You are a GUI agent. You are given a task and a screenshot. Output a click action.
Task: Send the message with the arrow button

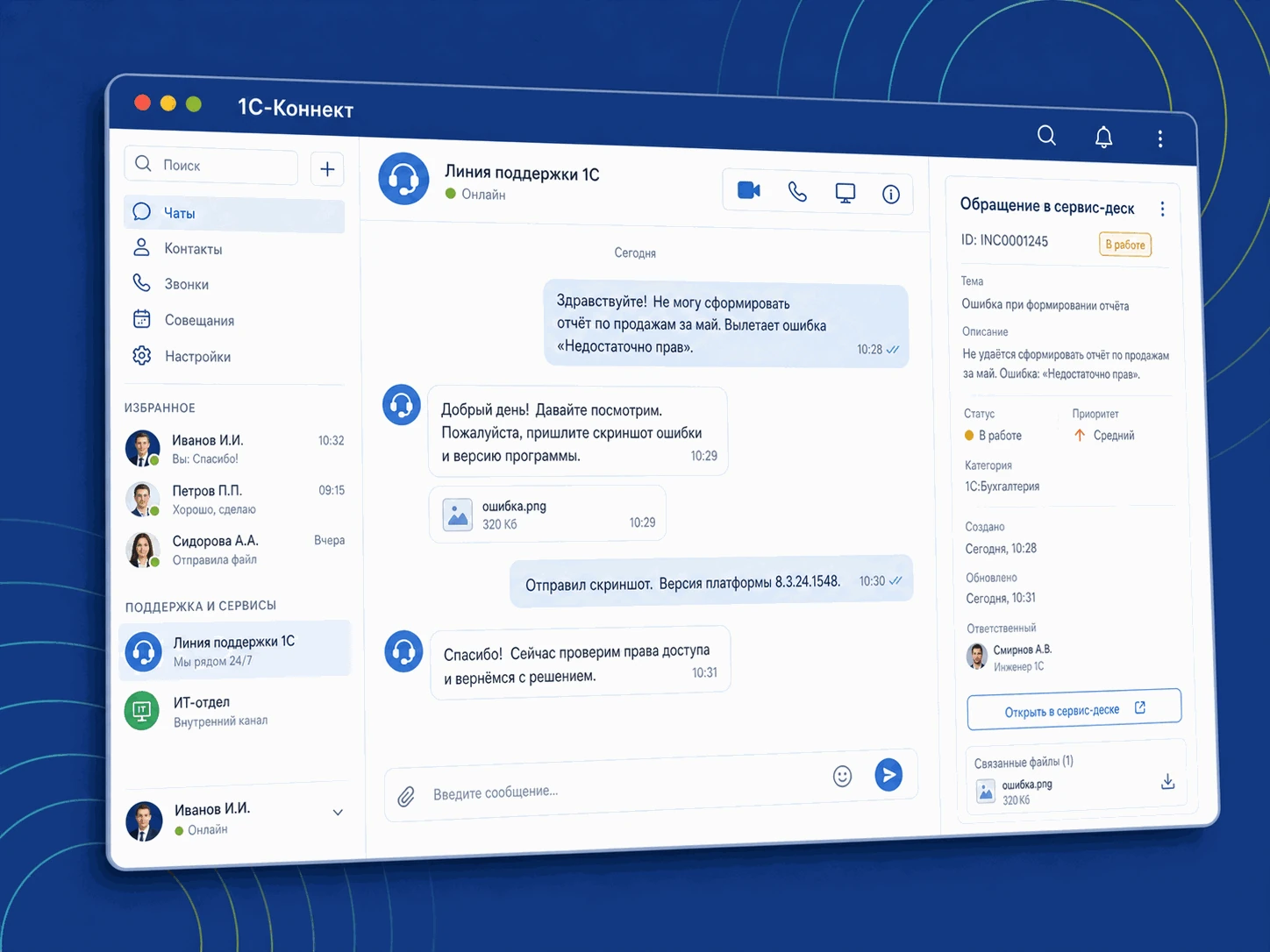(x=888, y=774)
